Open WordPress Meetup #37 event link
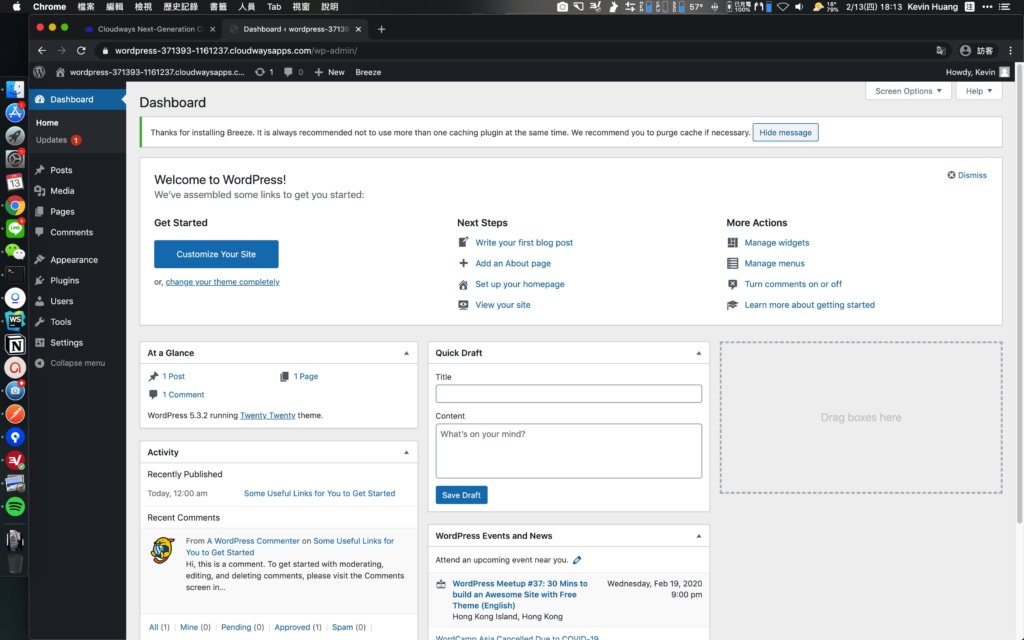Screen dimensions: 1024x640 point(520,594)
